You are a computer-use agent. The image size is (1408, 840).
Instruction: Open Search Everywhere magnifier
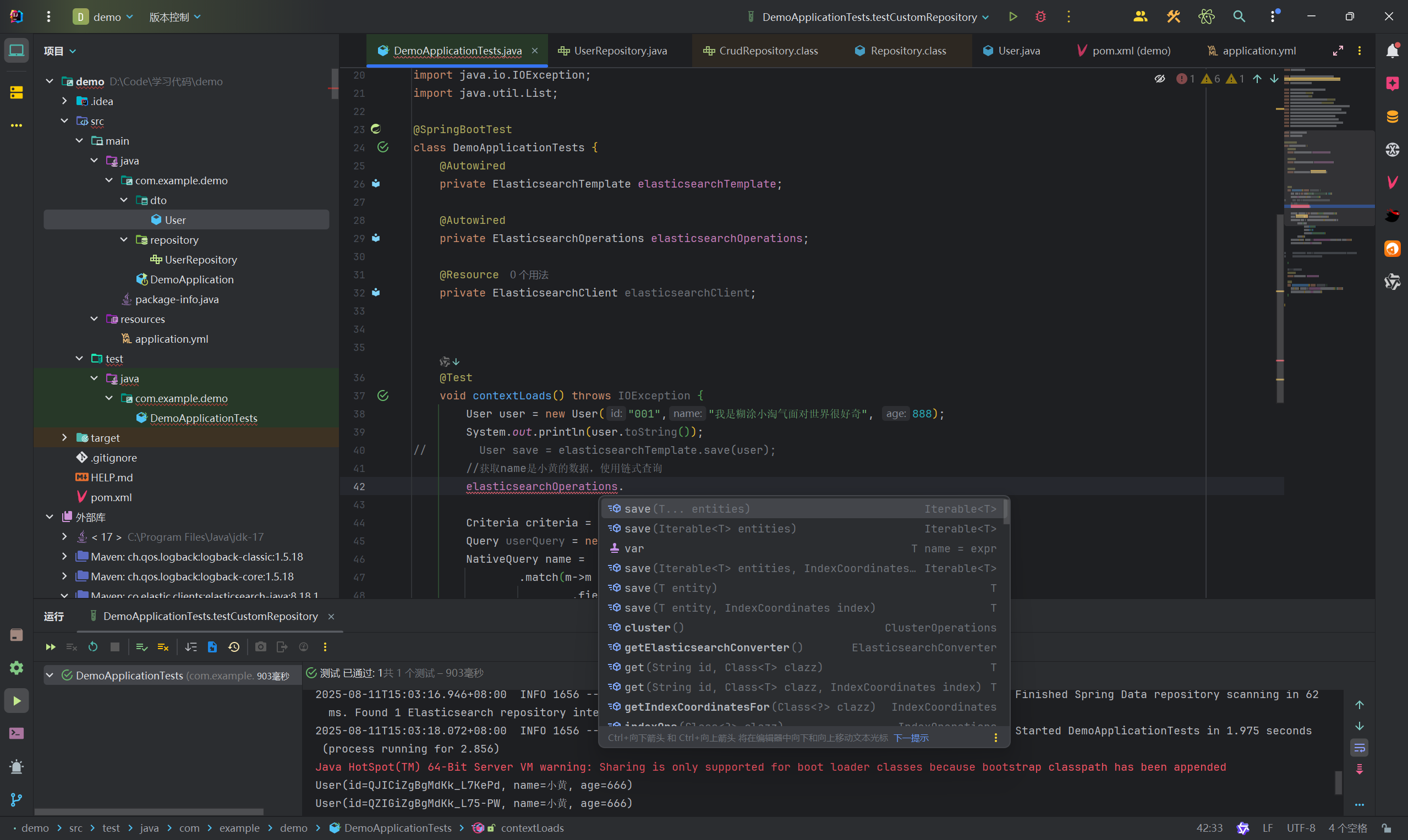point(1239,17)
